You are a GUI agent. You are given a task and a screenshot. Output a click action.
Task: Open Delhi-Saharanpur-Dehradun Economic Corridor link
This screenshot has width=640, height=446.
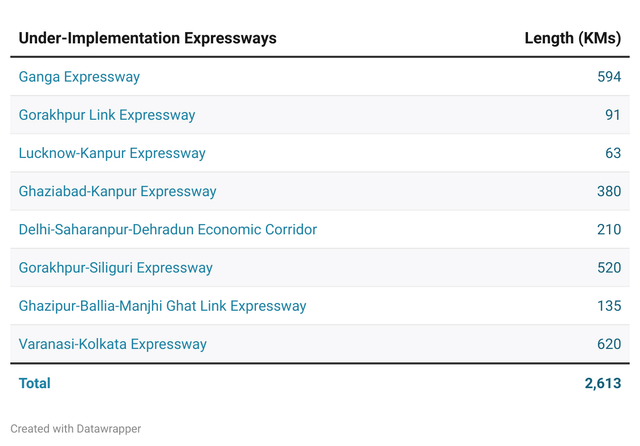click(x=168, y=229)
